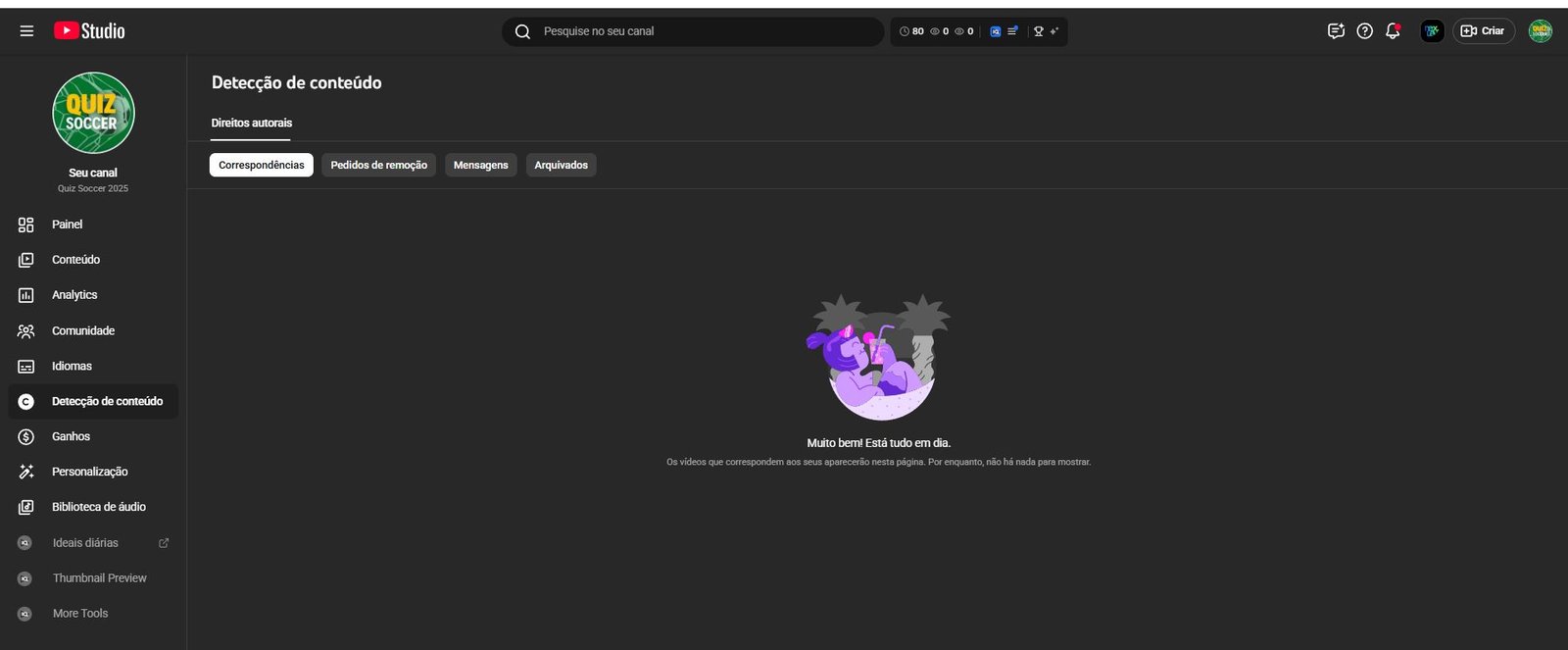1568x650 pixels.
Task: Click the YouTube Studio logo
Action: click(89, 31)
